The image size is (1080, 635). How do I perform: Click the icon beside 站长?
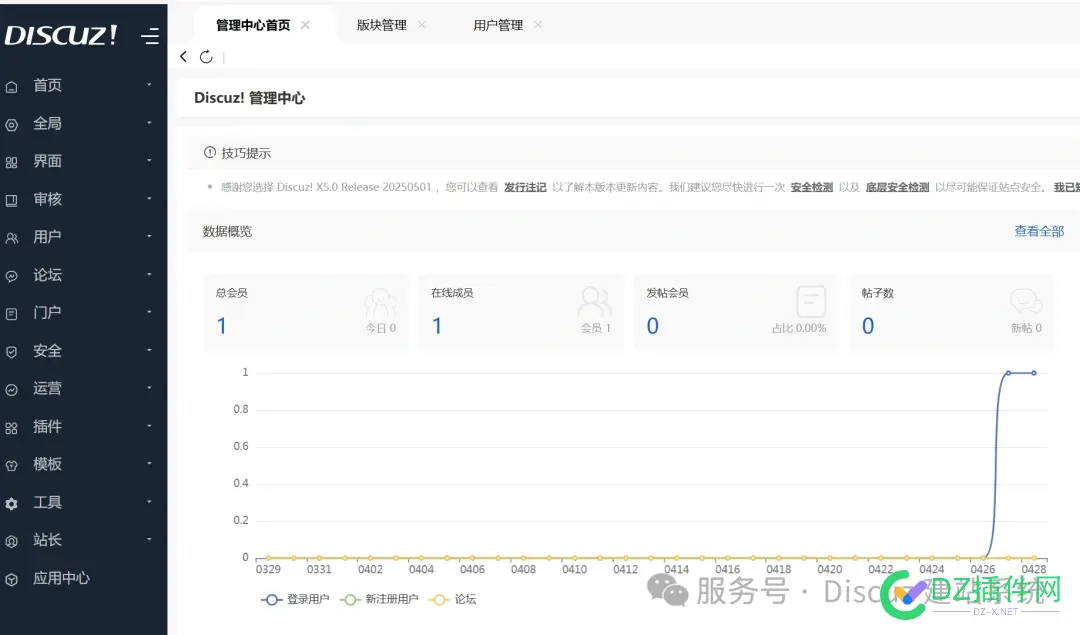12,541
